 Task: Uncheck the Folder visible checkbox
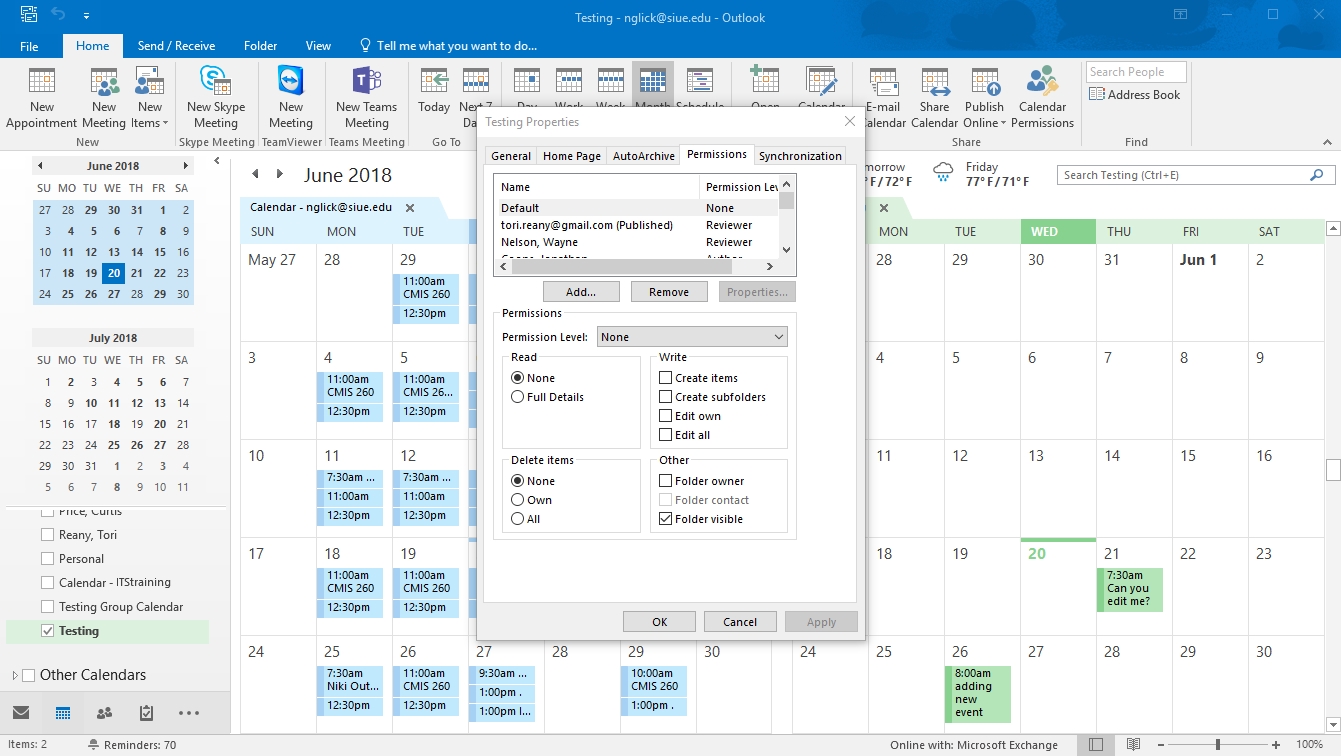(x=665, y=519)
